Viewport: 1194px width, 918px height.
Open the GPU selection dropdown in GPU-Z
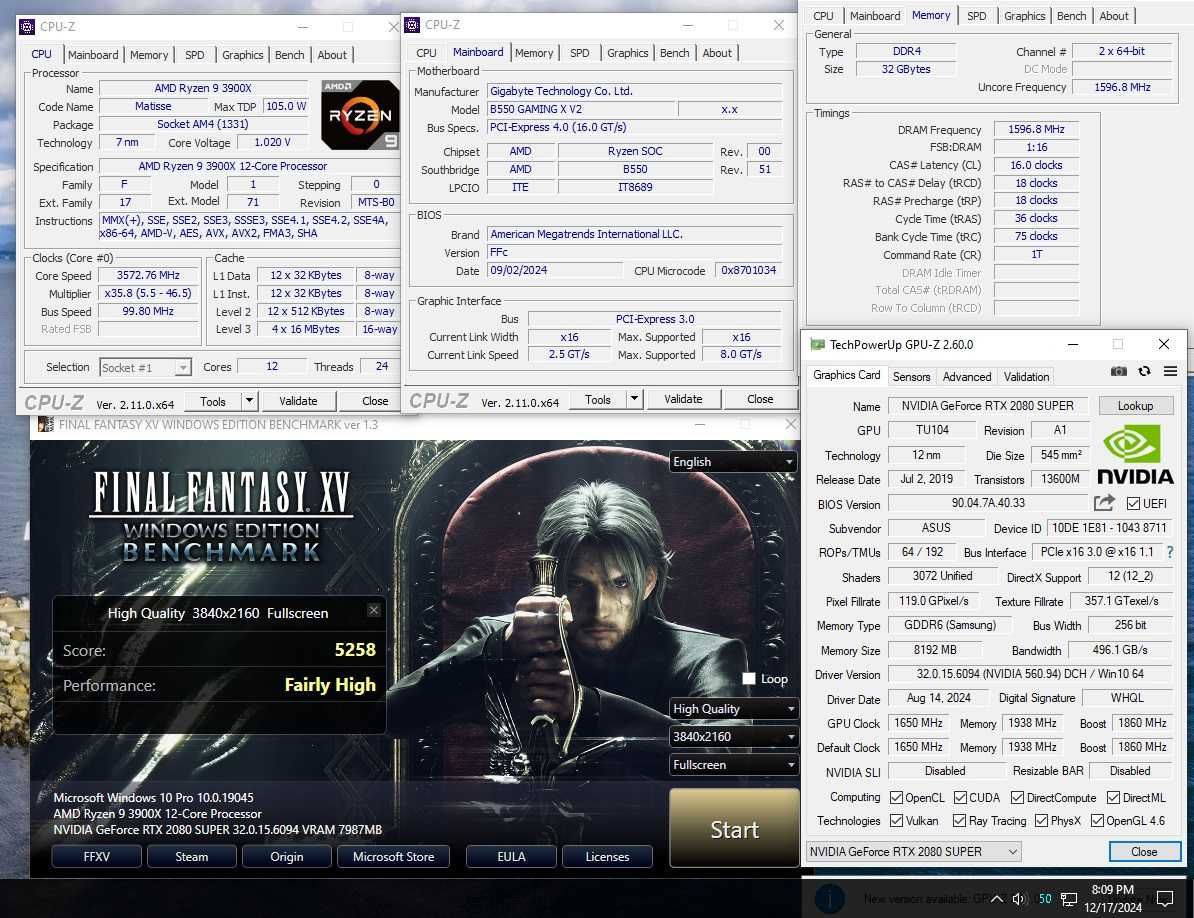point(913,851)
